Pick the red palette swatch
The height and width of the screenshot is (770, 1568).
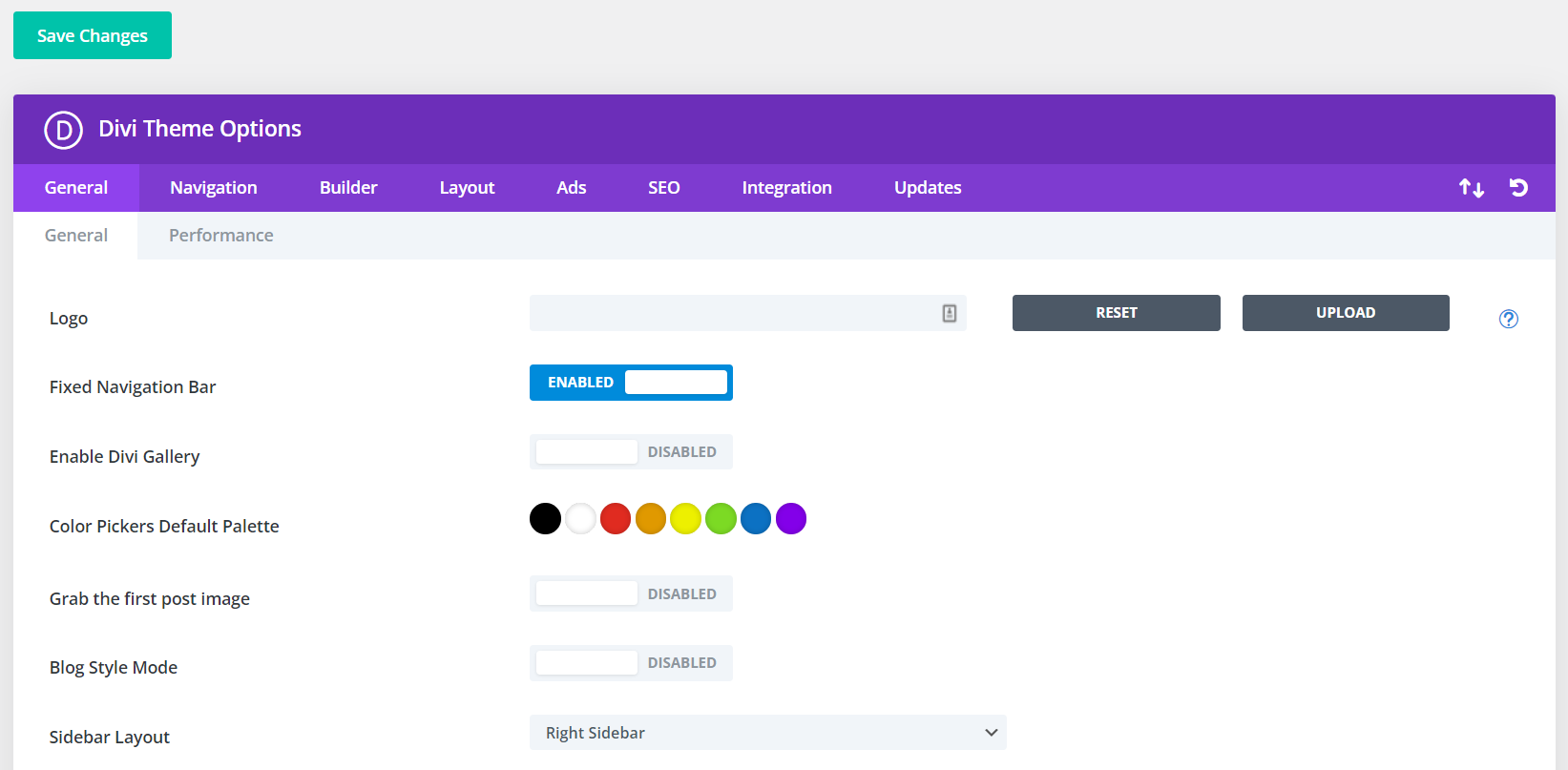[616, 519]
